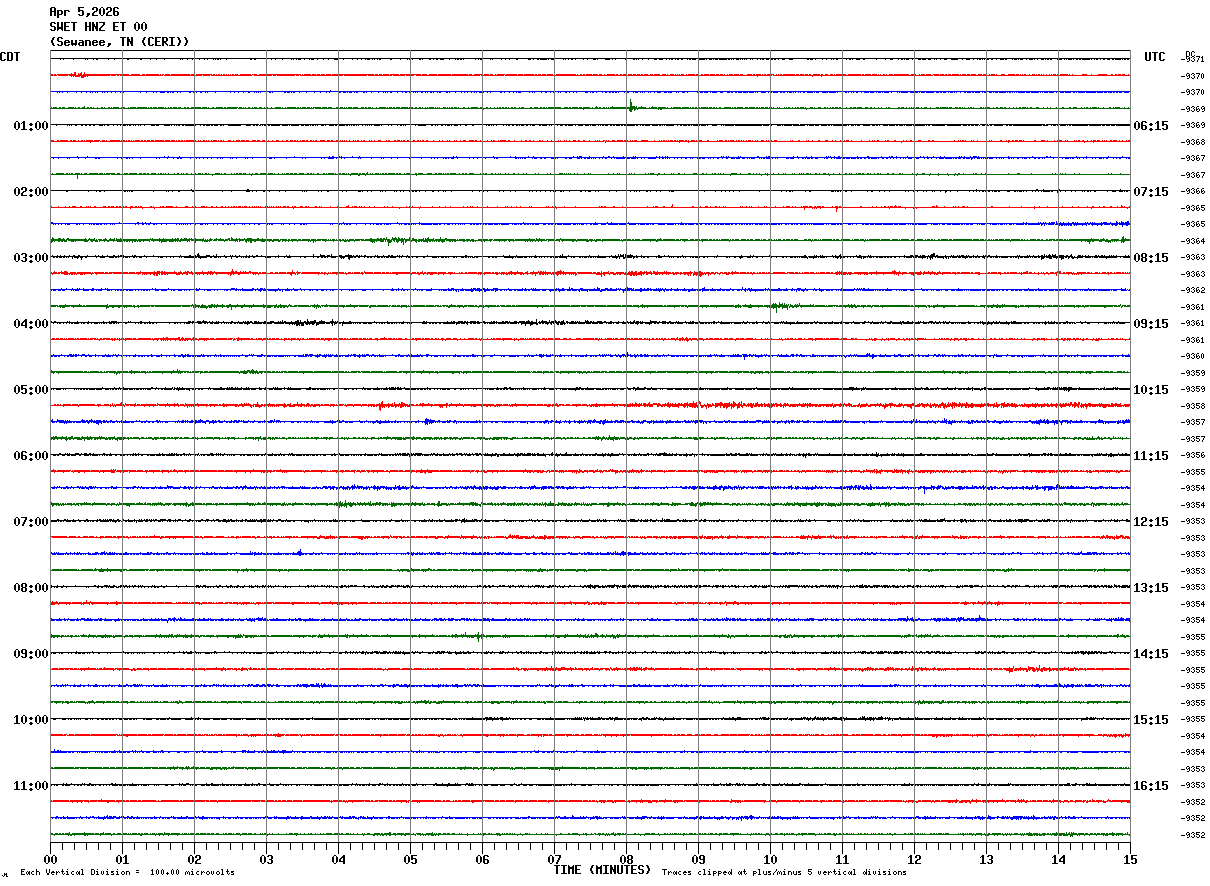Click the Traces clipped at plus/minus note

(784, 873)
